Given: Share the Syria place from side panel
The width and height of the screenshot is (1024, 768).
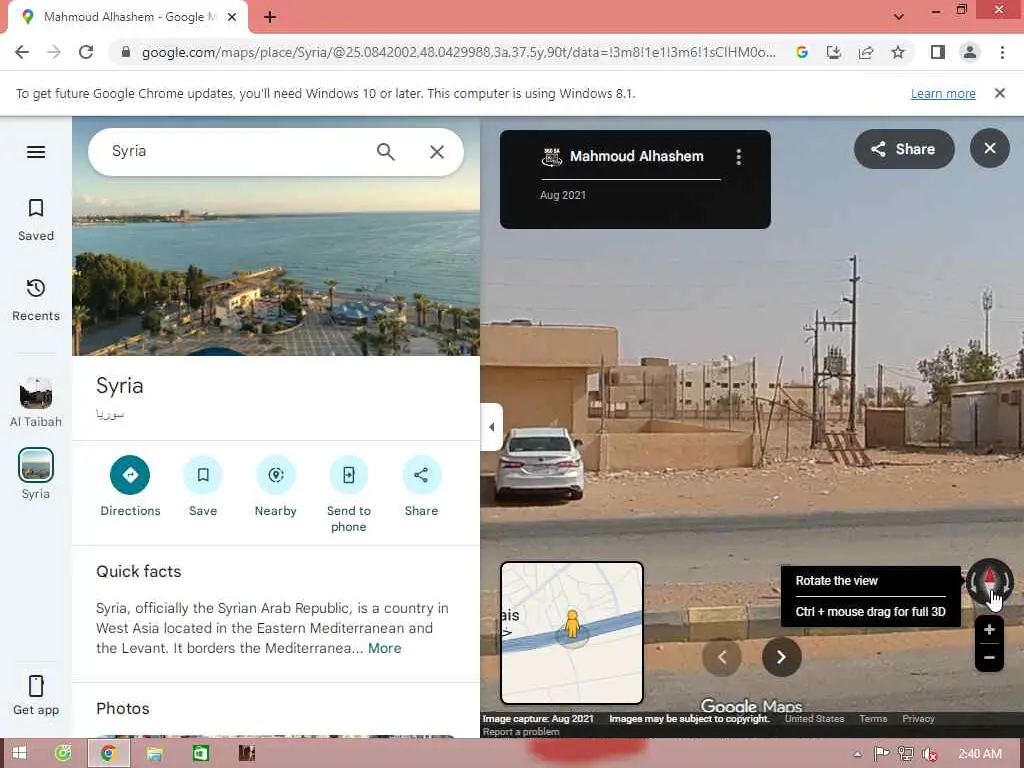Looking at the screenshot, I should click(x=421, y=475).
